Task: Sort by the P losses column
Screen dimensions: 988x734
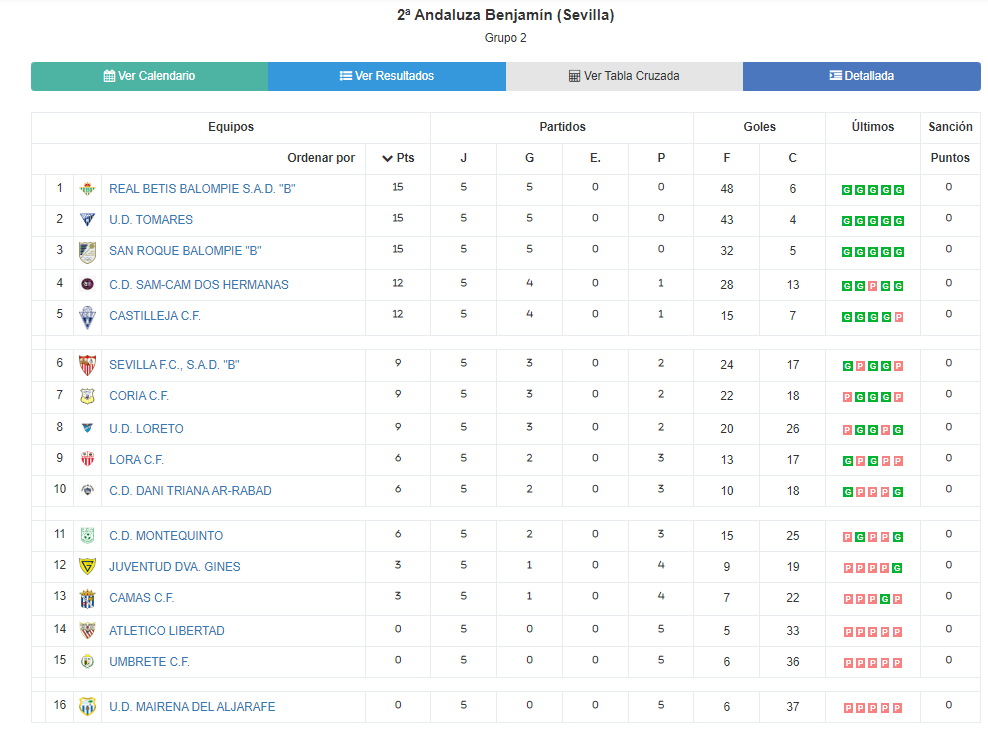Action: (x=661, y=158)
